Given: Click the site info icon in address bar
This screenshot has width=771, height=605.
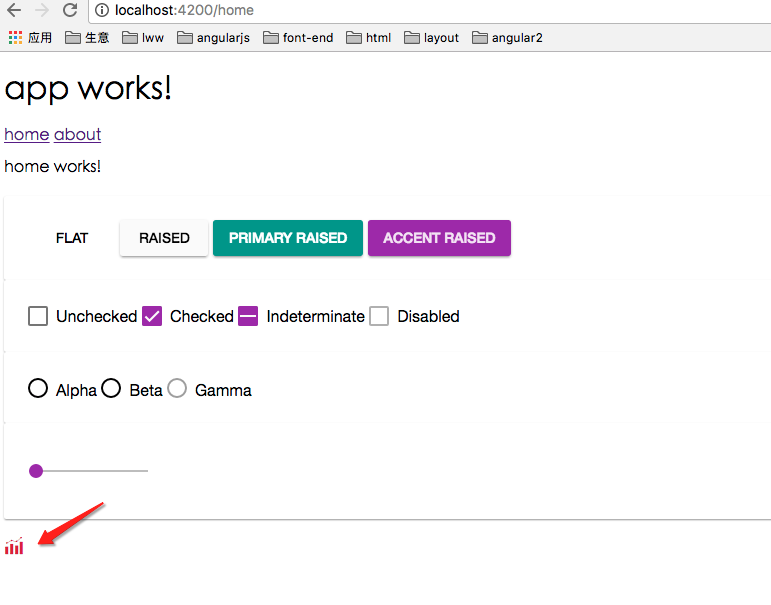Looking at the screenshot, I should (102, 10).
